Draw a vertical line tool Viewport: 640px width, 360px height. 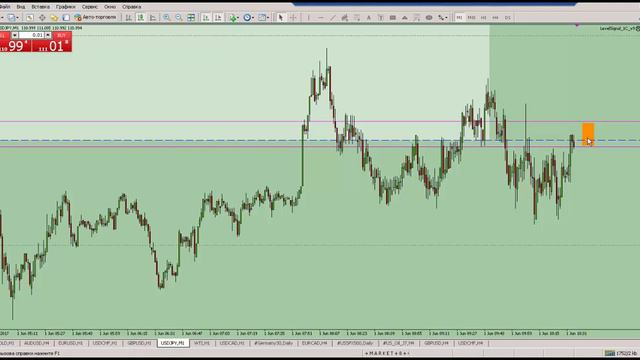coord(309,18)
